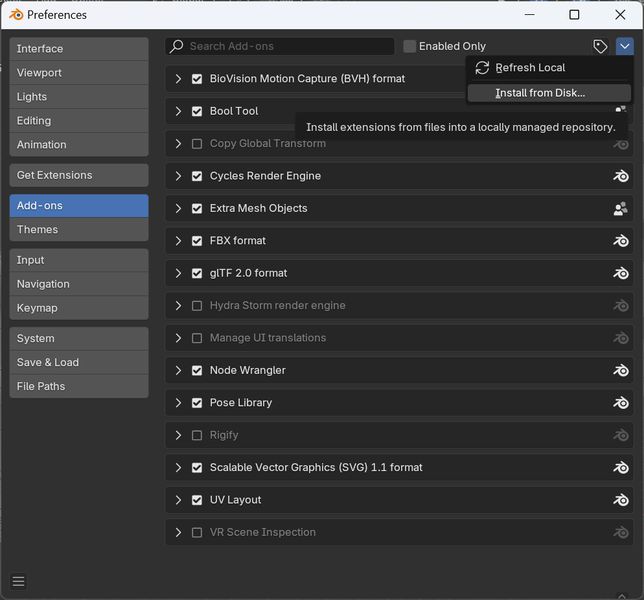Toggle the UV Layout checkbox

(197, 500)
